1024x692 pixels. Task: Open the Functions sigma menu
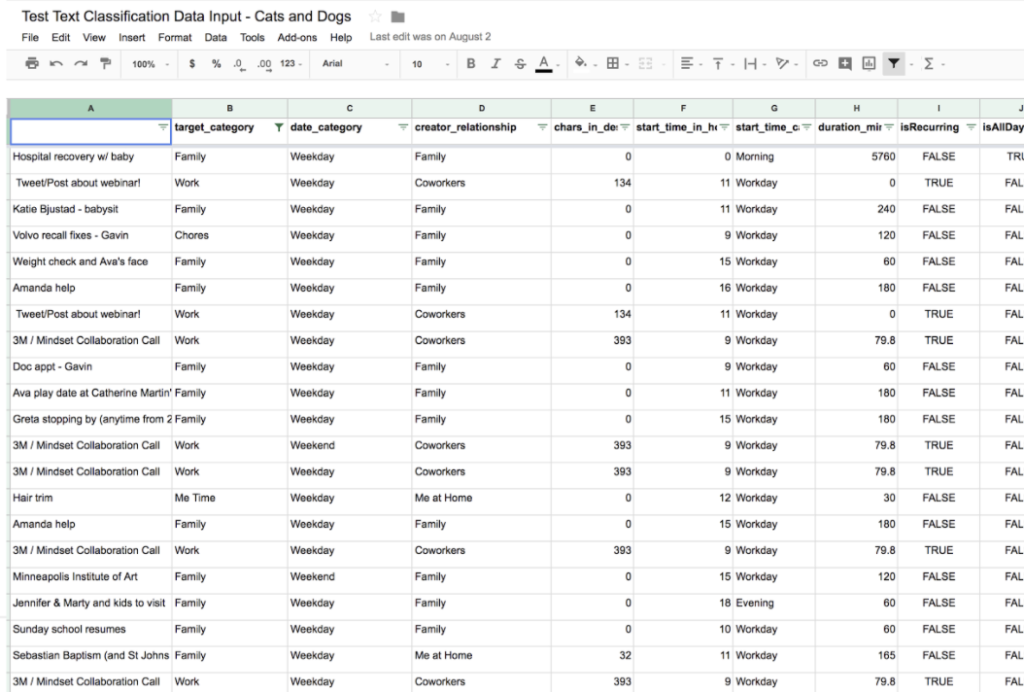pyautogui.click(x=929, y=63)
